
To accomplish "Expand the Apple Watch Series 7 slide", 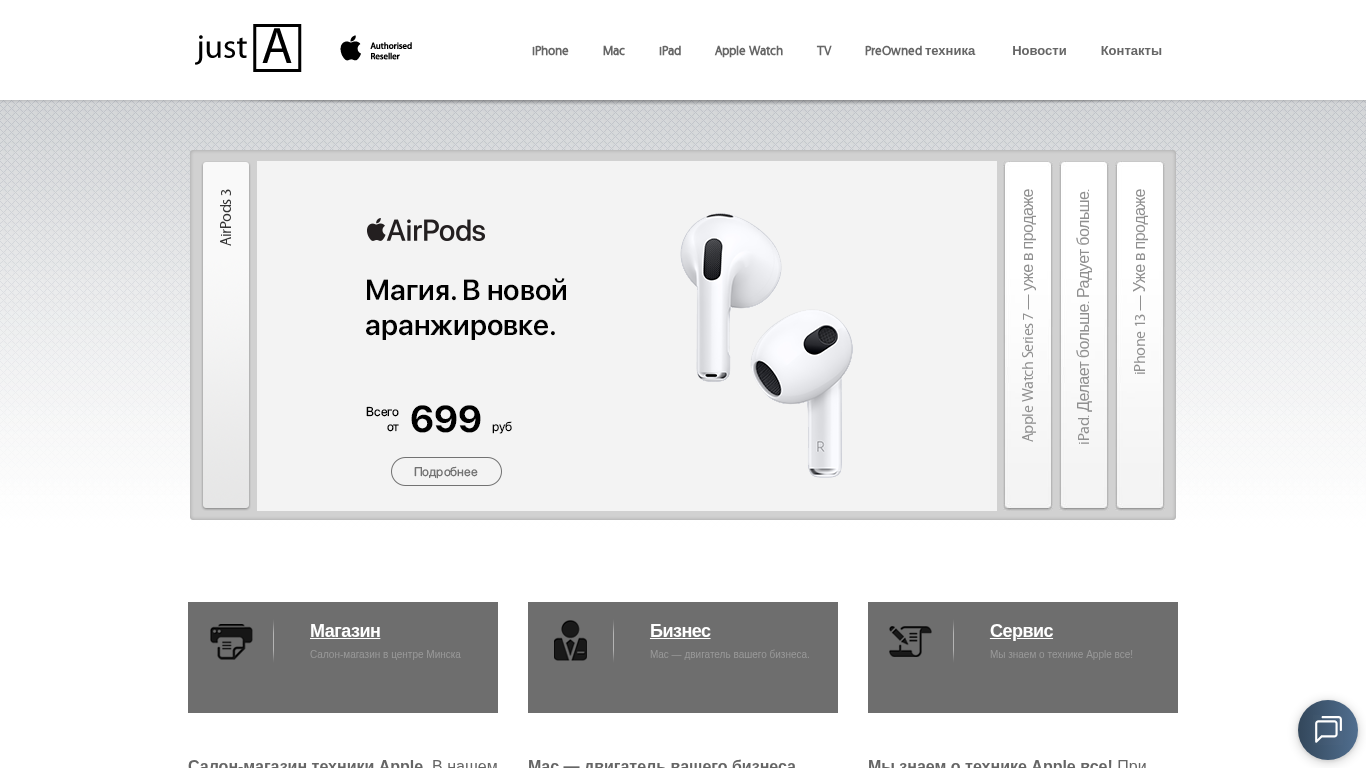I will pyautogui.click(x=1028, y=335).
